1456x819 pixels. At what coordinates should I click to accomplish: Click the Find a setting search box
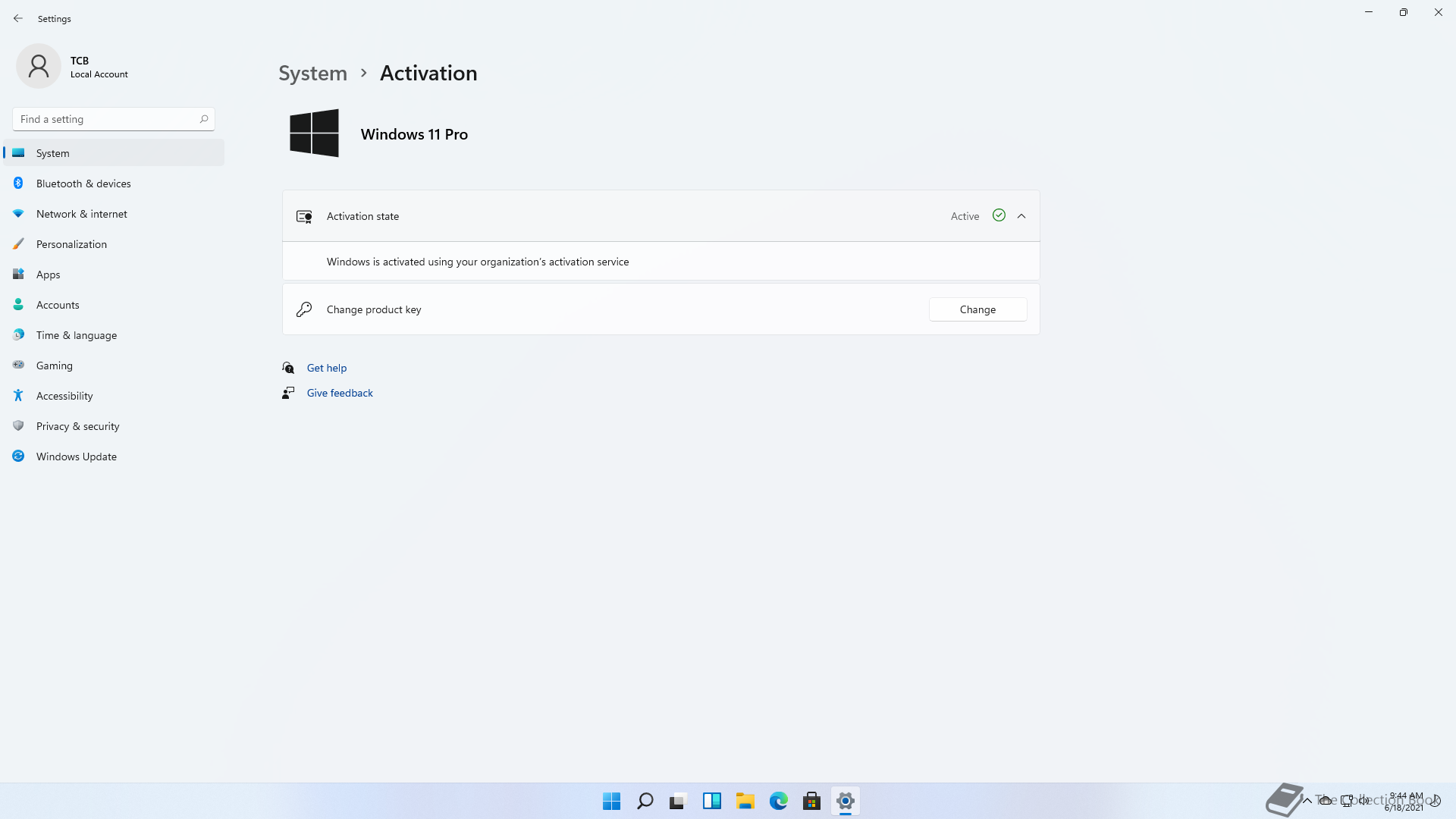(114, 119)
